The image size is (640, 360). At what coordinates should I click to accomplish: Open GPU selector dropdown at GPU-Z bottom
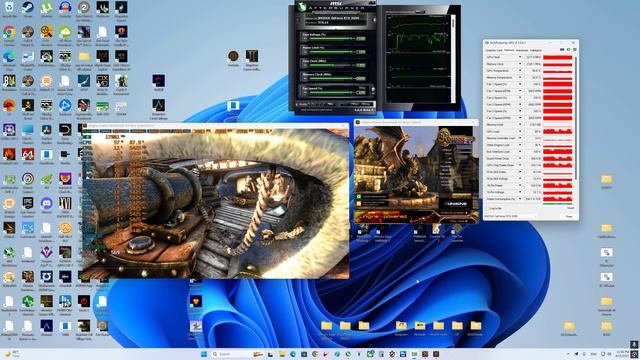coord(510,216)
